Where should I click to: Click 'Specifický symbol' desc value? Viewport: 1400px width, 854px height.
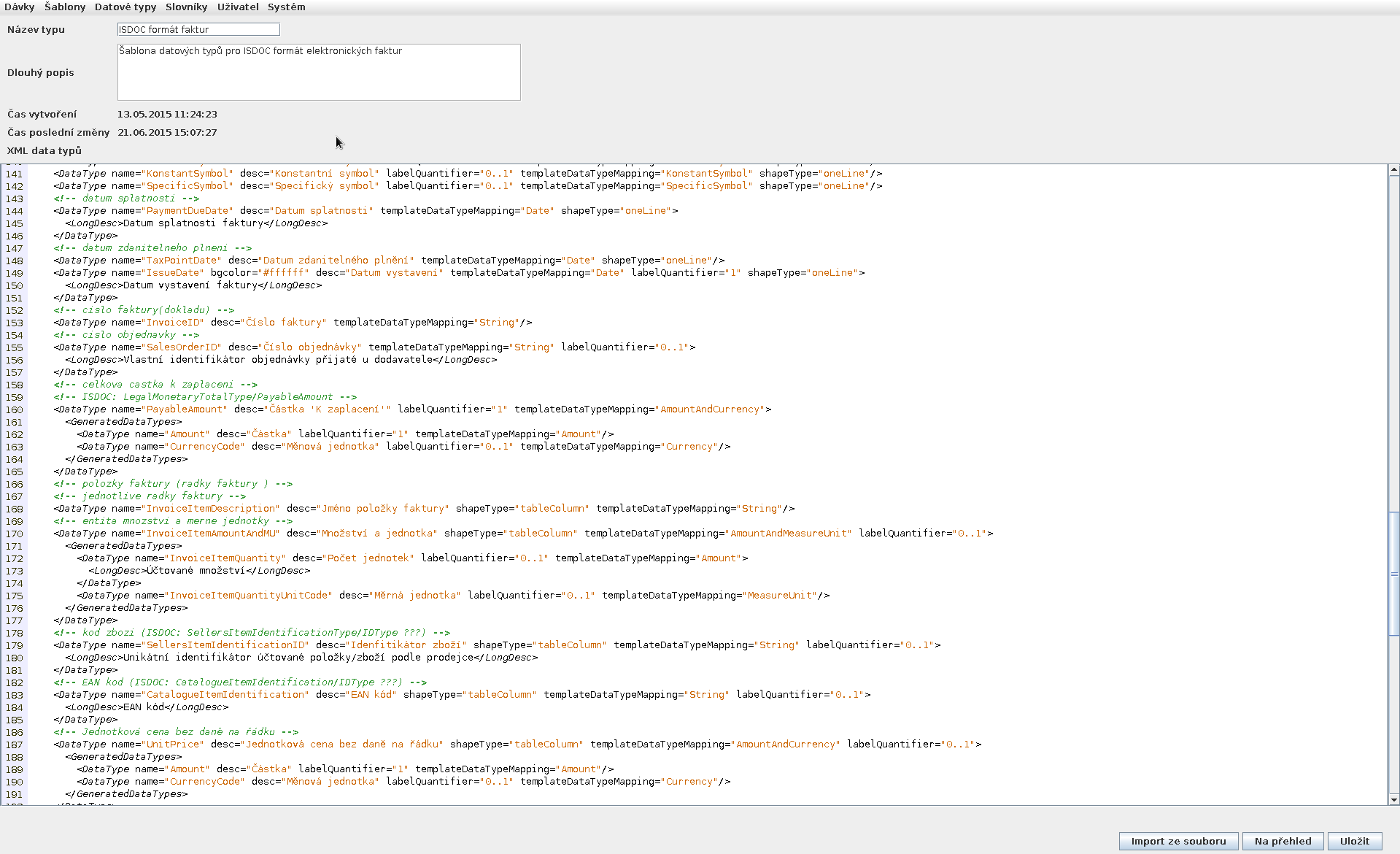point(324,186)
